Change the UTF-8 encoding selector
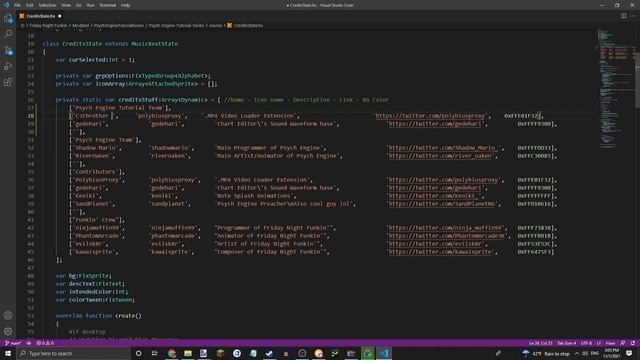Screen dimensions: 640x360 [x=586, y=343]
